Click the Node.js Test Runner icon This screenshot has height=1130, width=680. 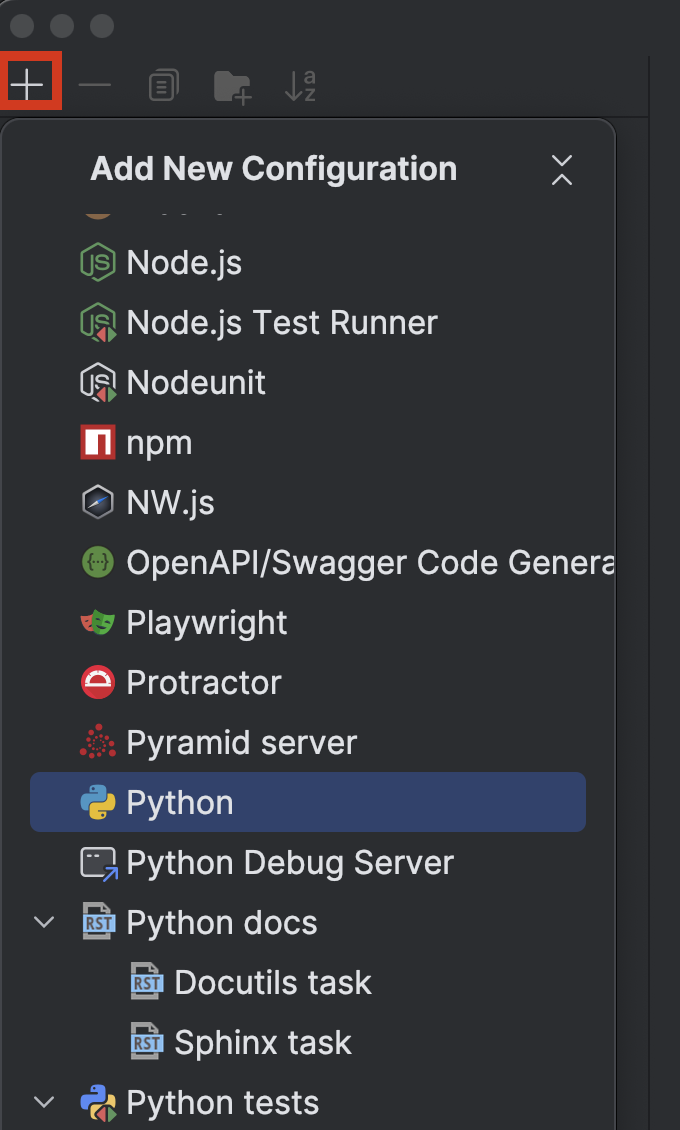coord(98,322)
